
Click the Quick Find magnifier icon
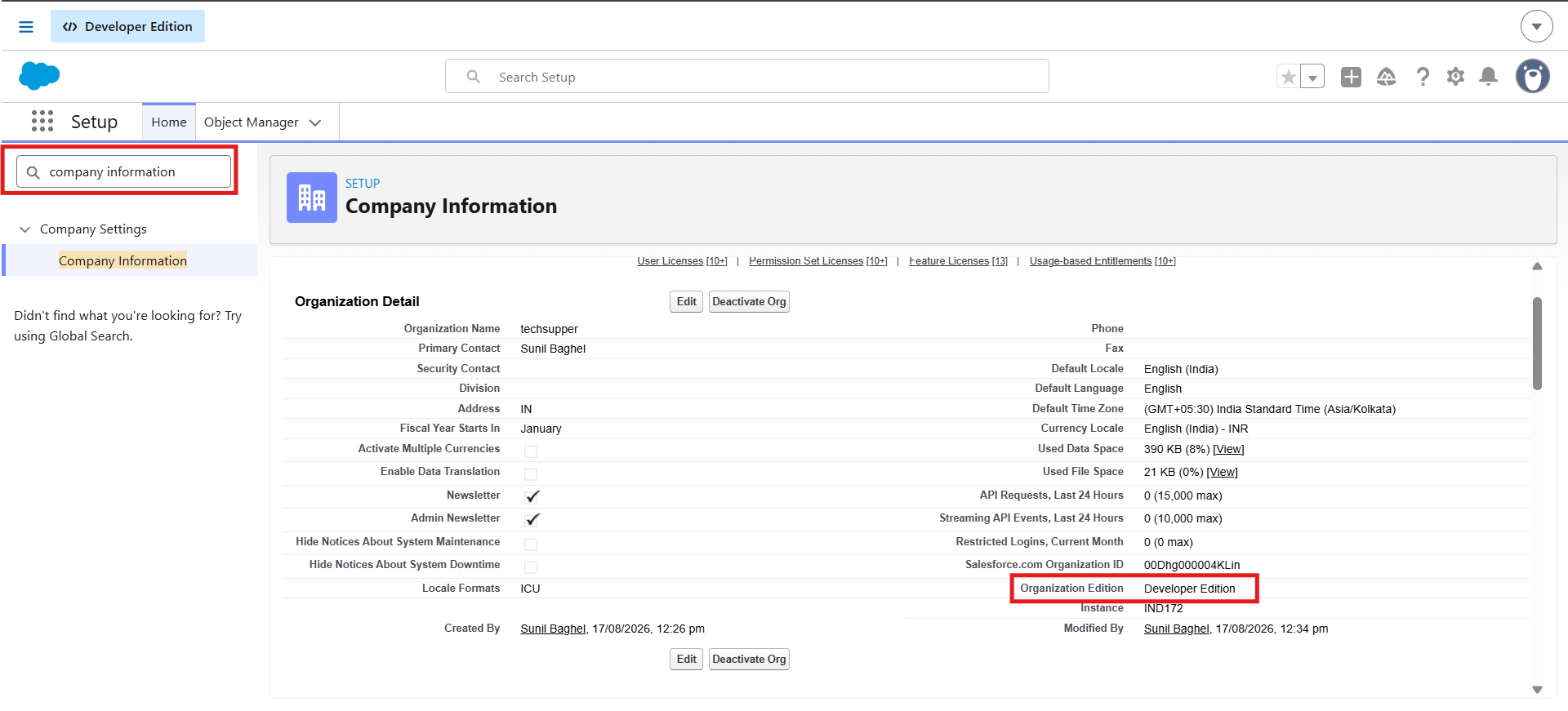[33, 172]
